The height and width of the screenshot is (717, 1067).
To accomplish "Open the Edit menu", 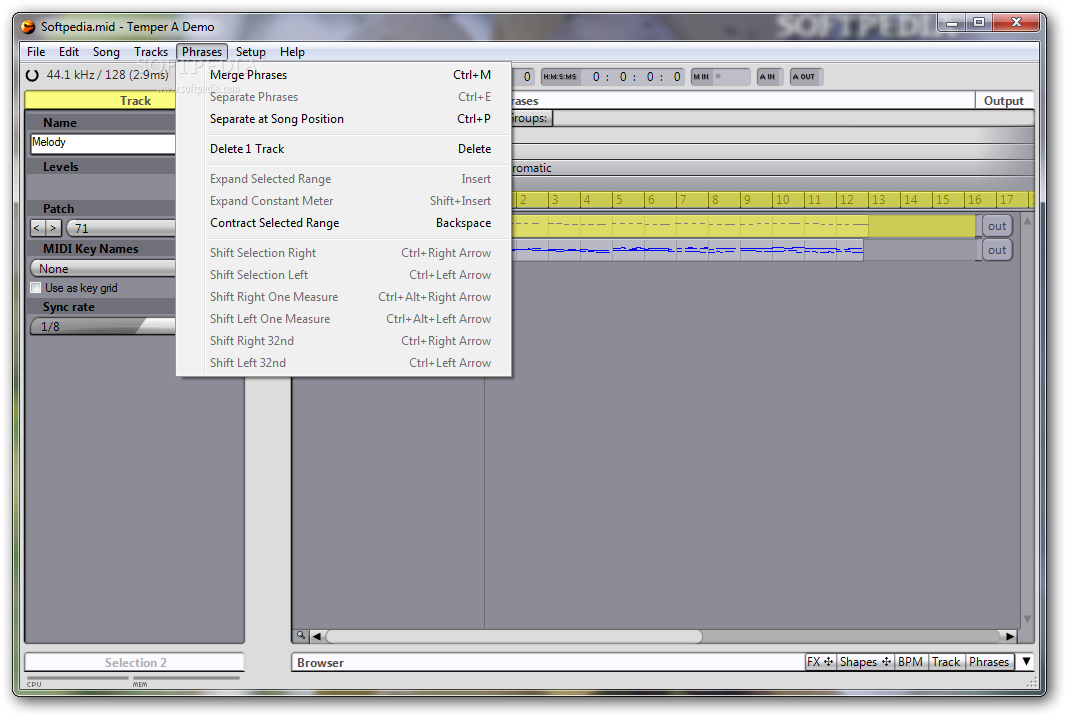I will click(69, 52).
